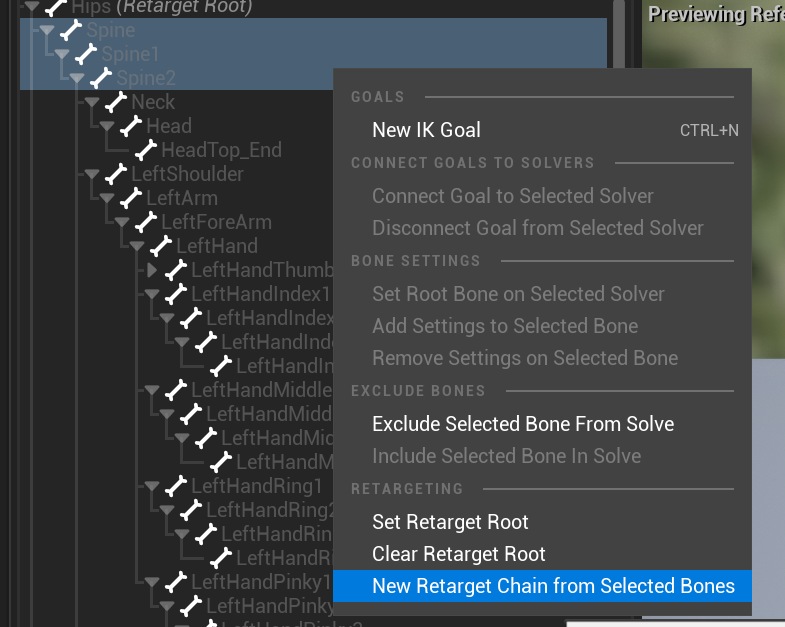
Task: Click the HeadTop_End bone icon
Action: tap(146, 150)
